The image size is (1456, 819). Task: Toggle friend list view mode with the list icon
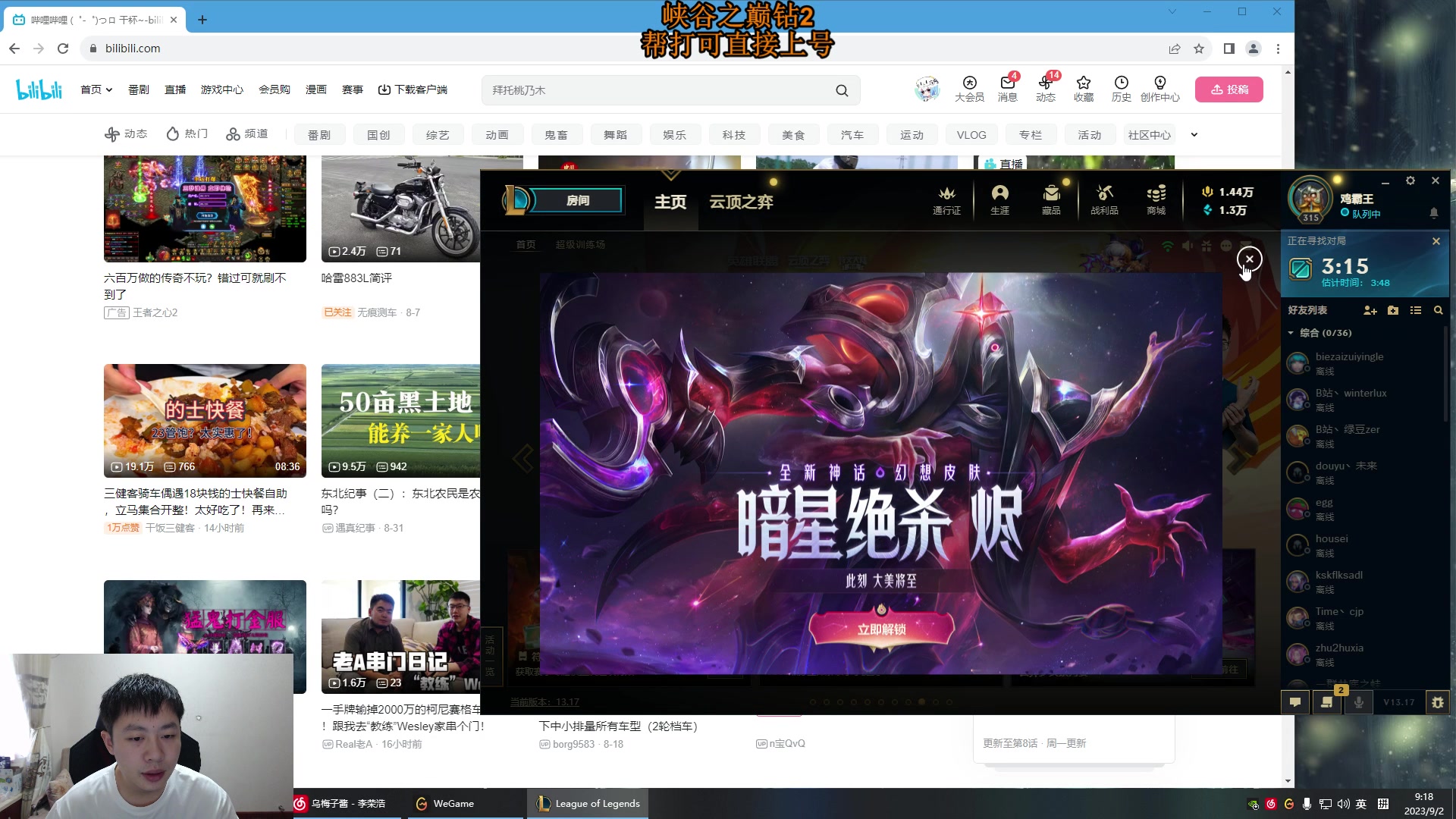tap(1416, 311)
